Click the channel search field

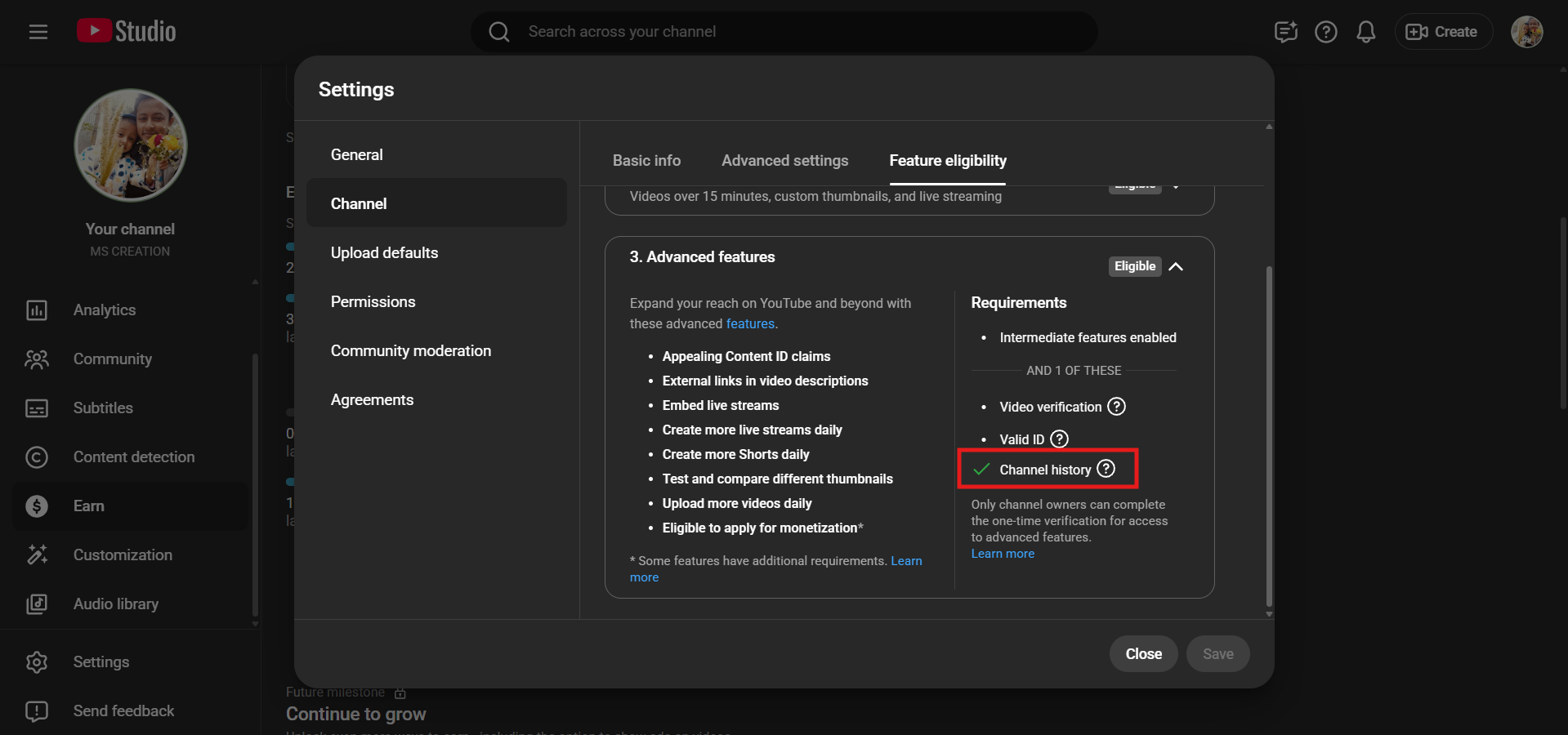click(784, 32)
